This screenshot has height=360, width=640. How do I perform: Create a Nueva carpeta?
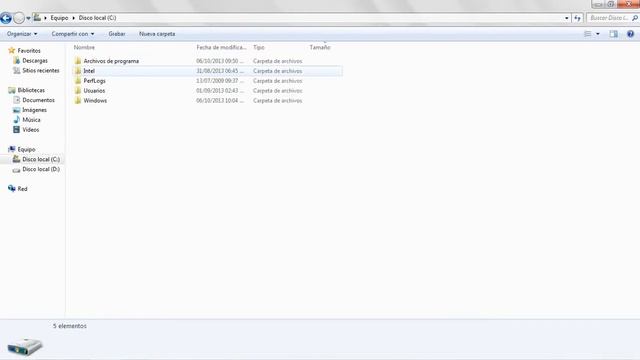tap(157, 34)
